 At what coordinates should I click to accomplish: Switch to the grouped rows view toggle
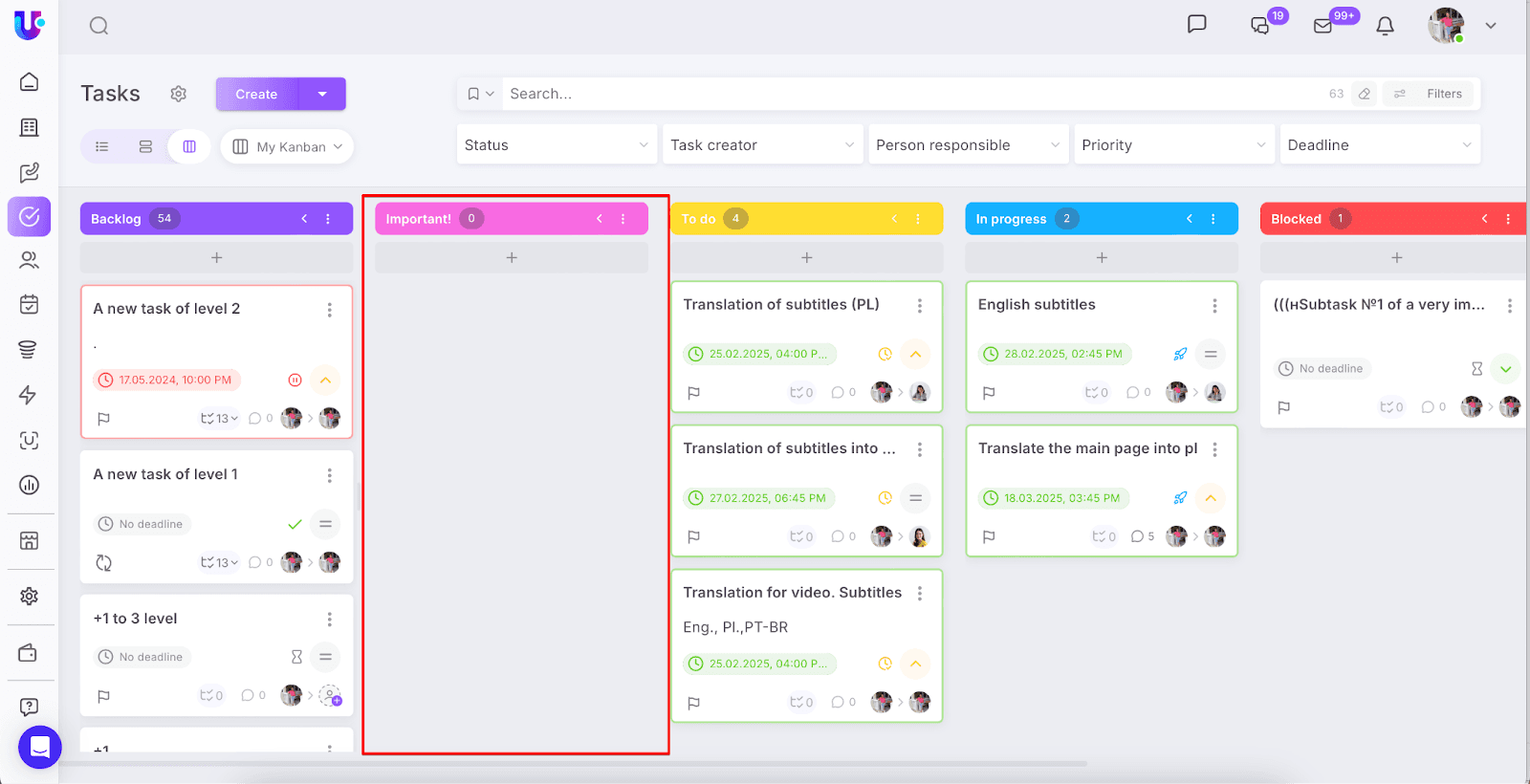pyautogui.click(x=145, y=146)
